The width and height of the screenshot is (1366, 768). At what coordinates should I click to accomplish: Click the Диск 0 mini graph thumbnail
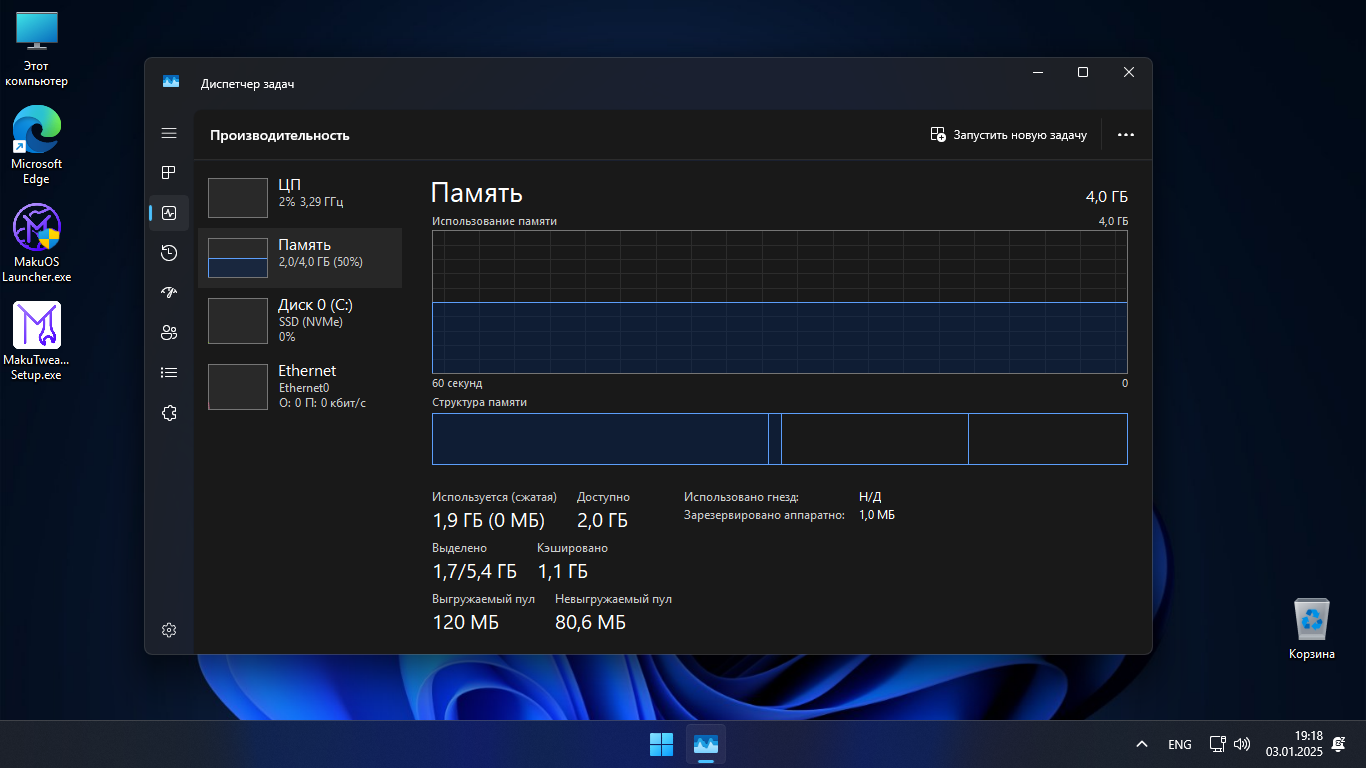pyautogui.click(x=238, y=320)
